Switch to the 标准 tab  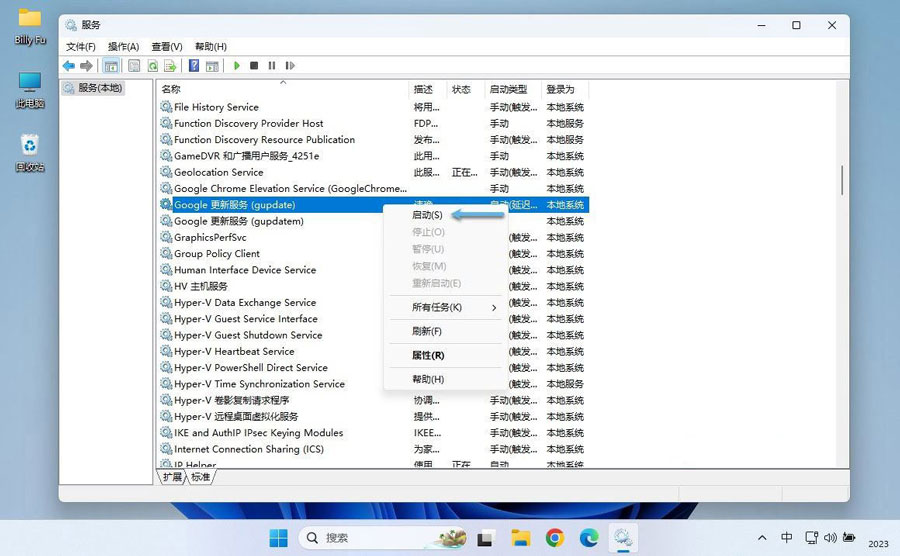(x=201, y=477)
